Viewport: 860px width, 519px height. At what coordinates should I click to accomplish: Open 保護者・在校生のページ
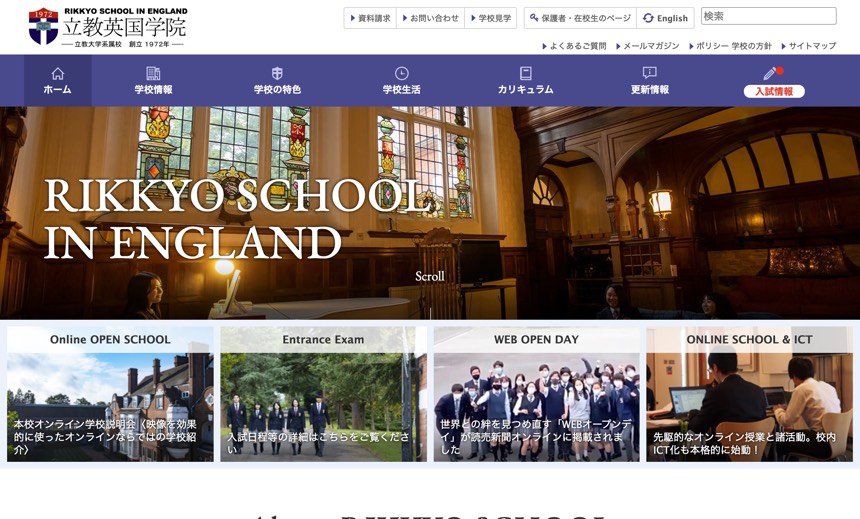coord(580,18)
